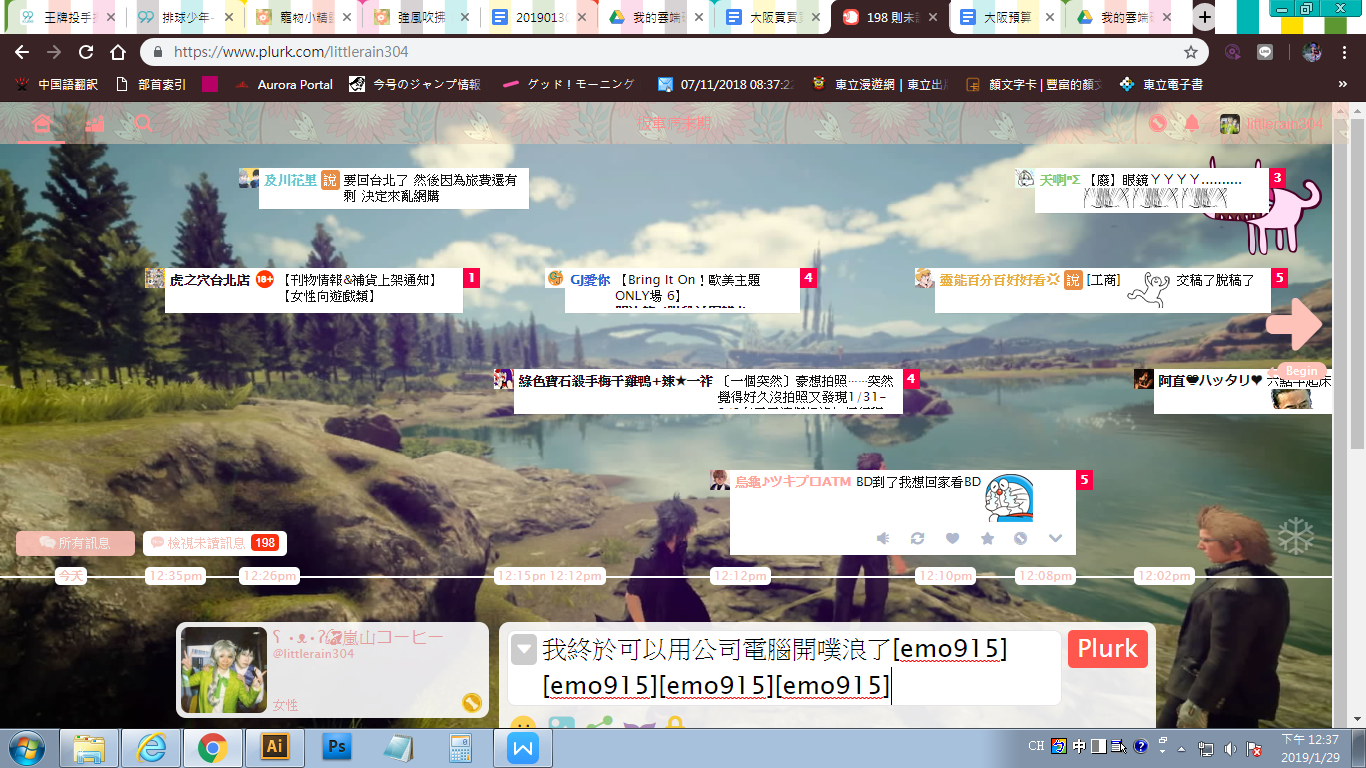Image resolution: width=1366 pixels, height=768 pixels.
Task: Select 12:10pm timeline marker
Action: [945, 576]
